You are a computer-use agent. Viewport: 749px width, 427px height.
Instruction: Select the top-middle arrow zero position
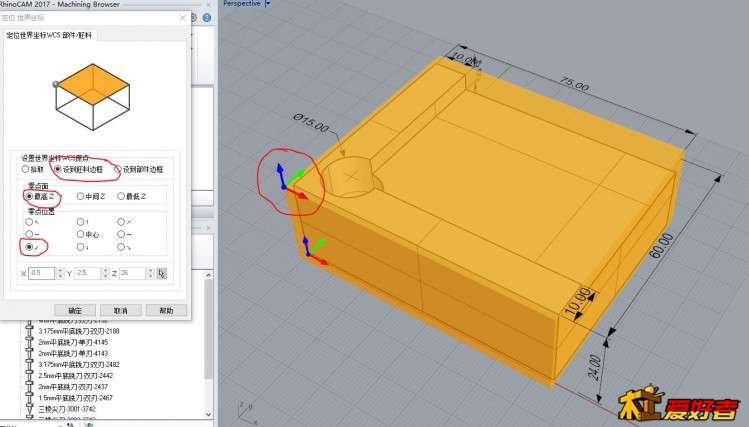83,222
